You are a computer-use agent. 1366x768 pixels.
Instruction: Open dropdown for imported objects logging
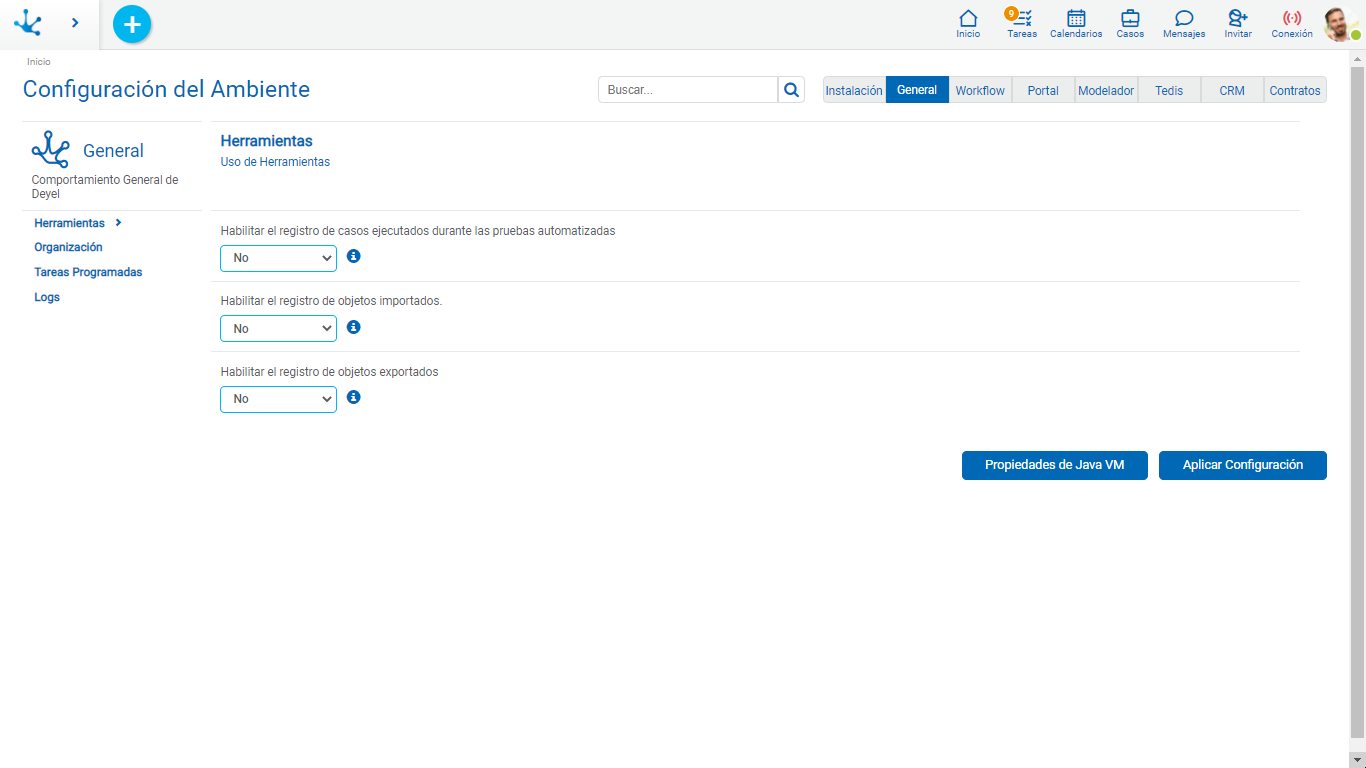point(278,328)
